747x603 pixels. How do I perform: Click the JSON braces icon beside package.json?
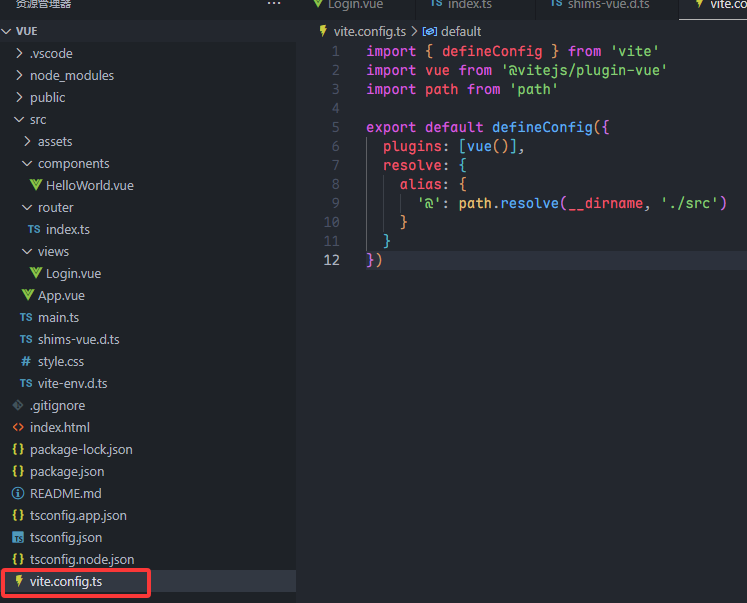(x=18, y=471)
